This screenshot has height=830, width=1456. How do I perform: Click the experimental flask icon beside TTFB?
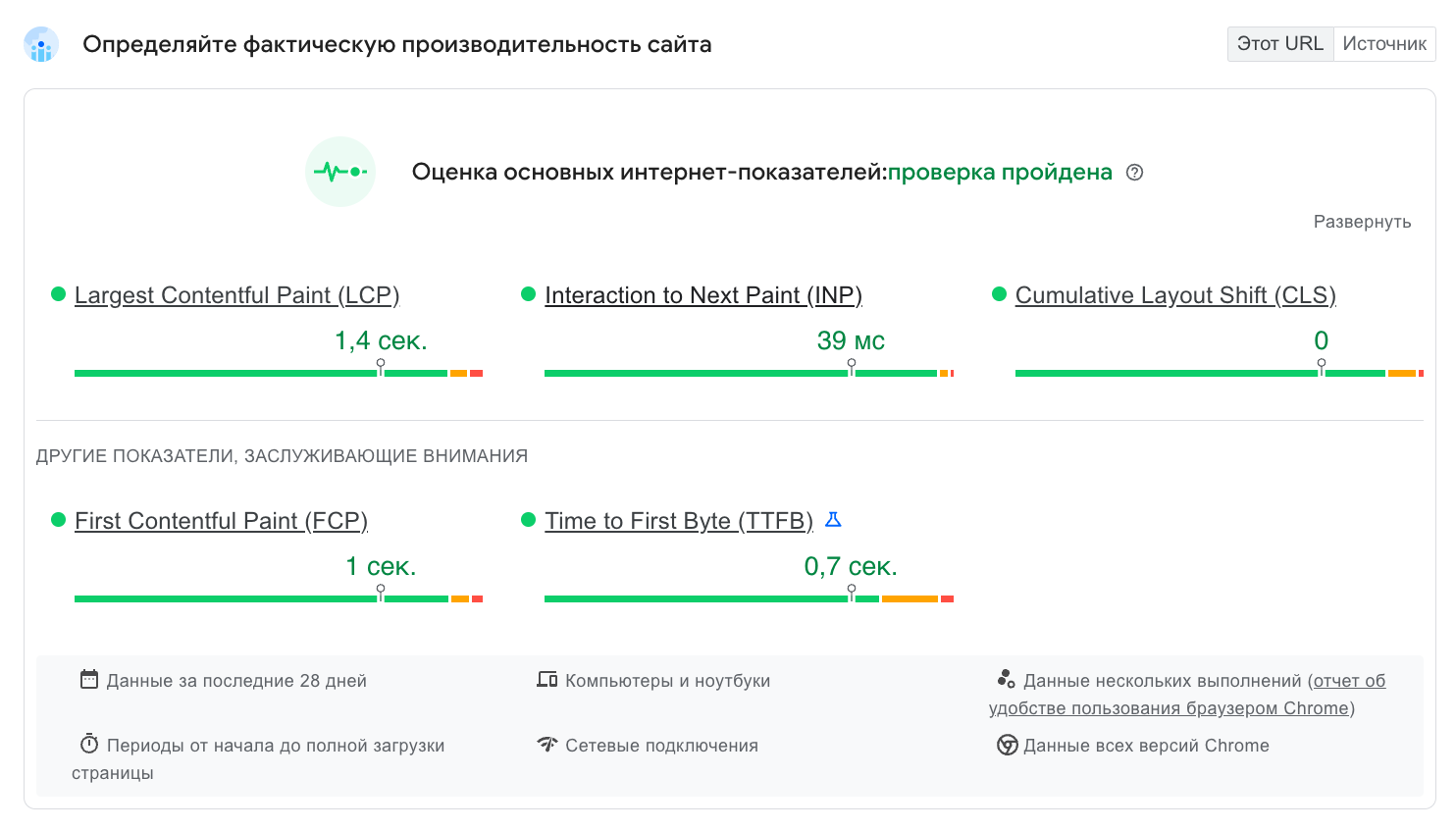[833, 520]
